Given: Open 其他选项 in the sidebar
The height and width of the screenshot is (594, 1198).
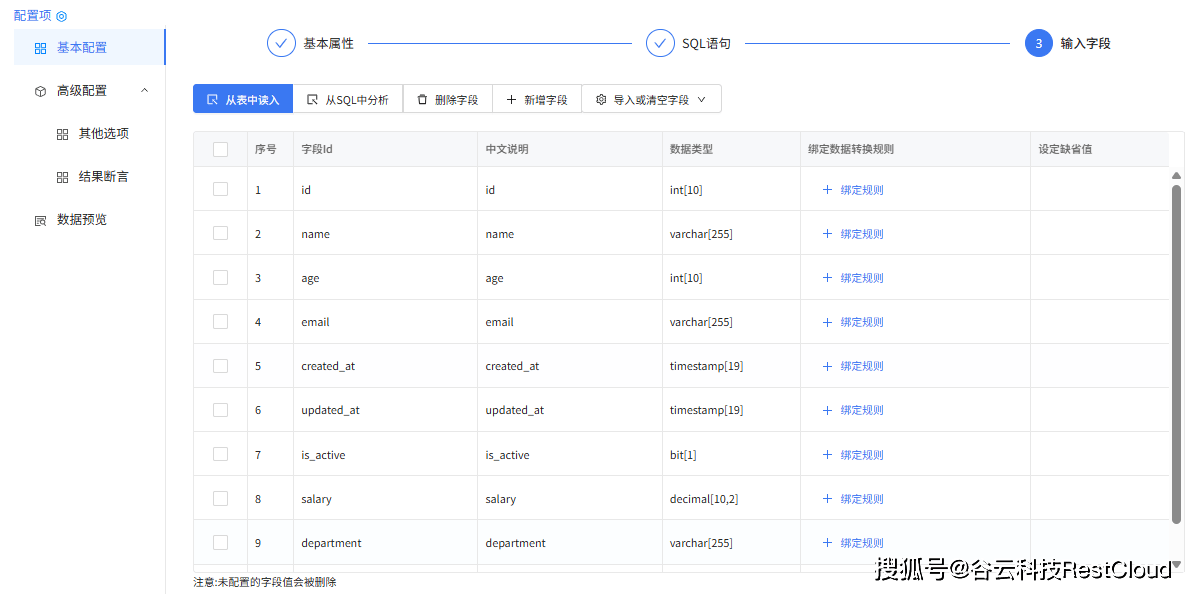Looking at the screenshot, I should [103, 134].
